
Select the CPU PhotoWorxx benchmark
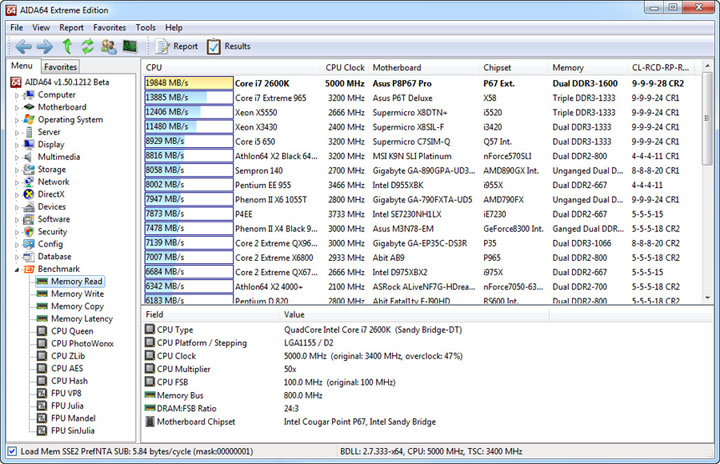click(x=82, y=343)
